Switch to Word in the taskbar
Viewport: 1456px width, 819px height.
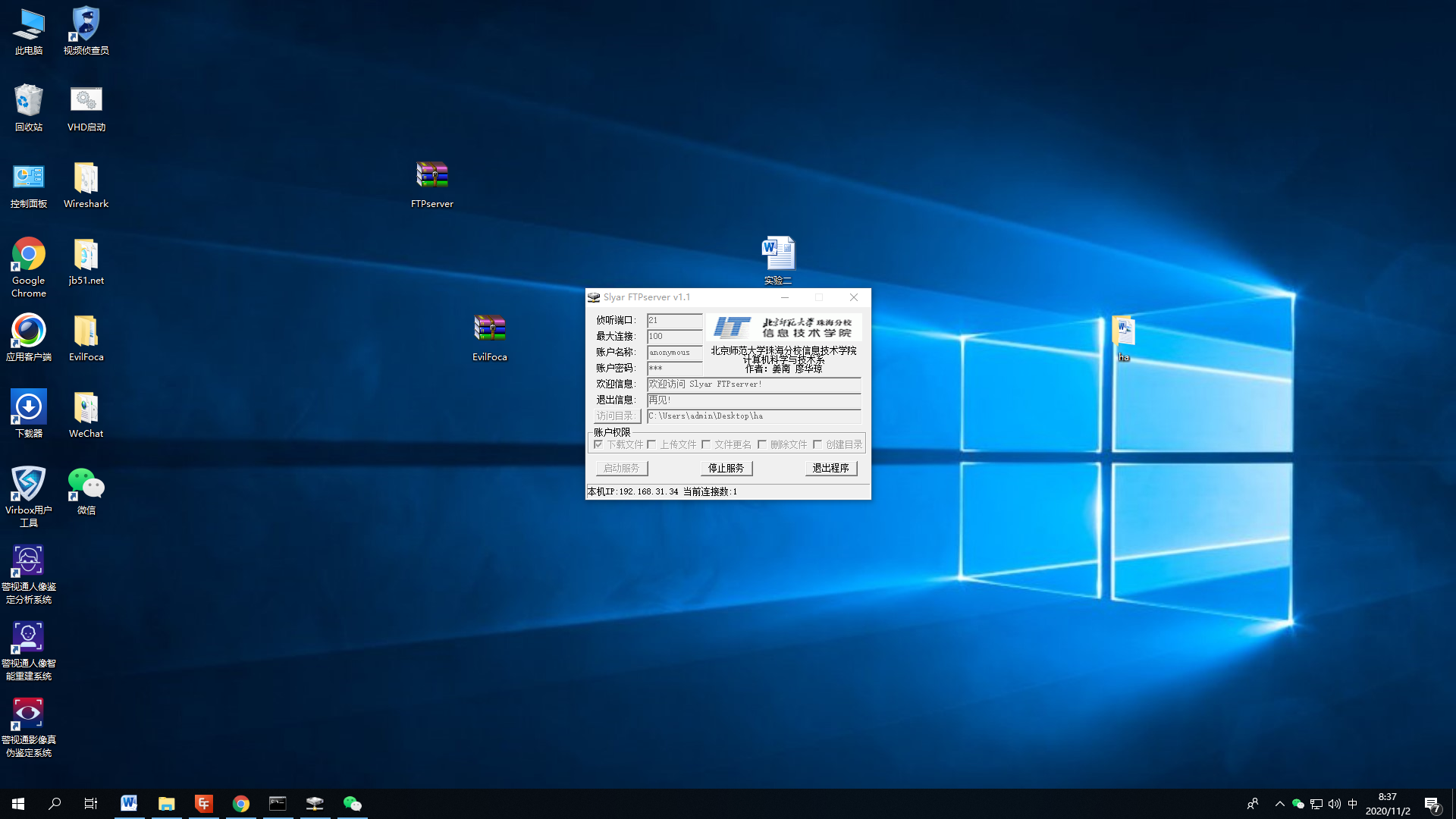click(x=129, y=803)
